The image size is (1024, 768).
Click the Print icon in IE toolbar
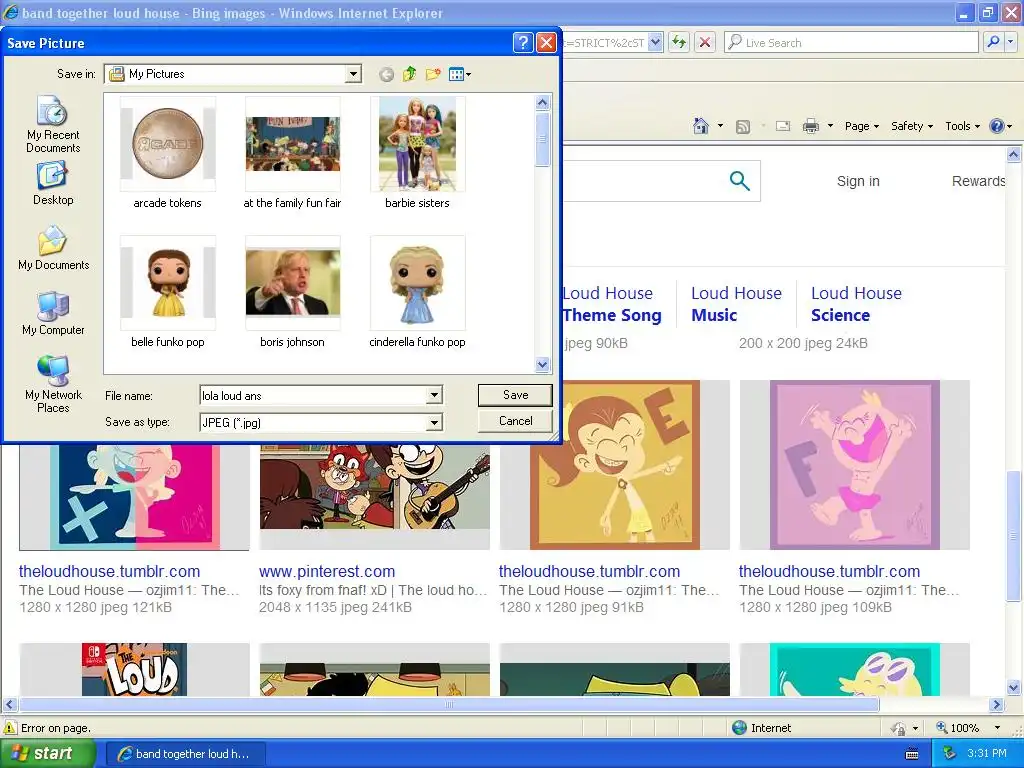tap(810, 126)
